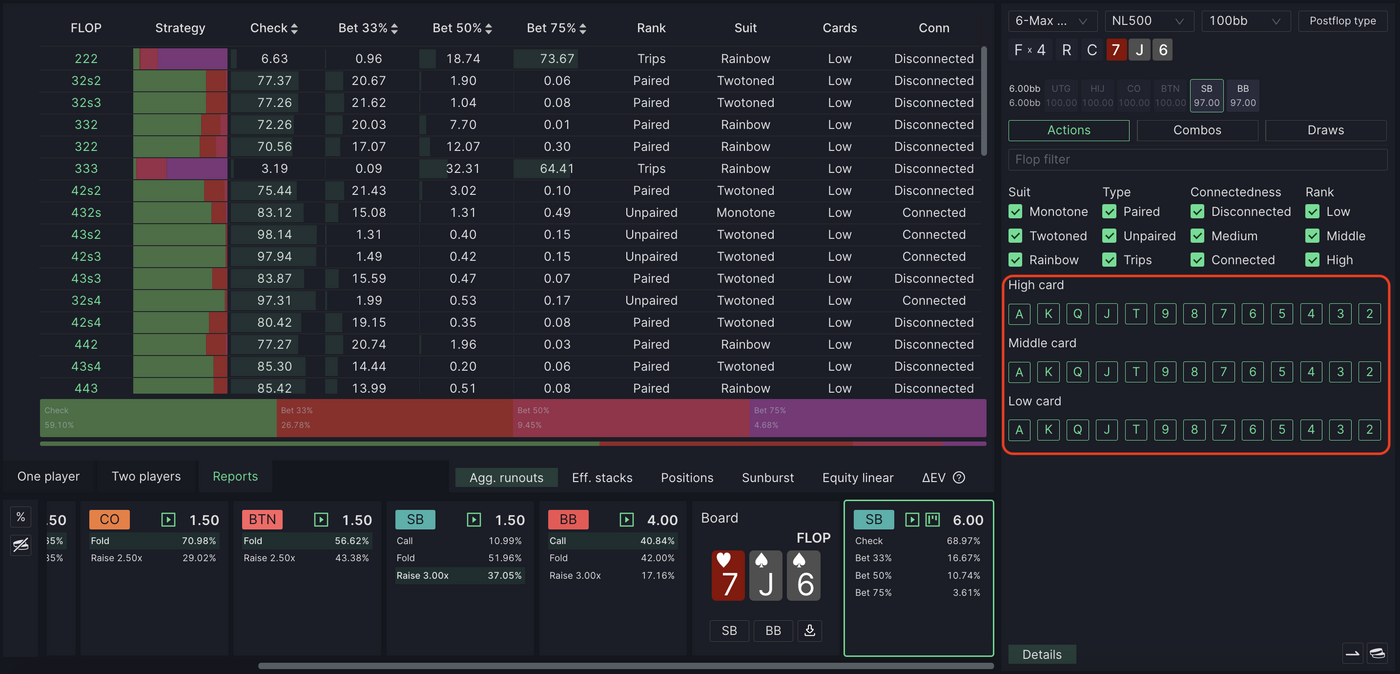Open the Sunburst tab

pos(768,478)
